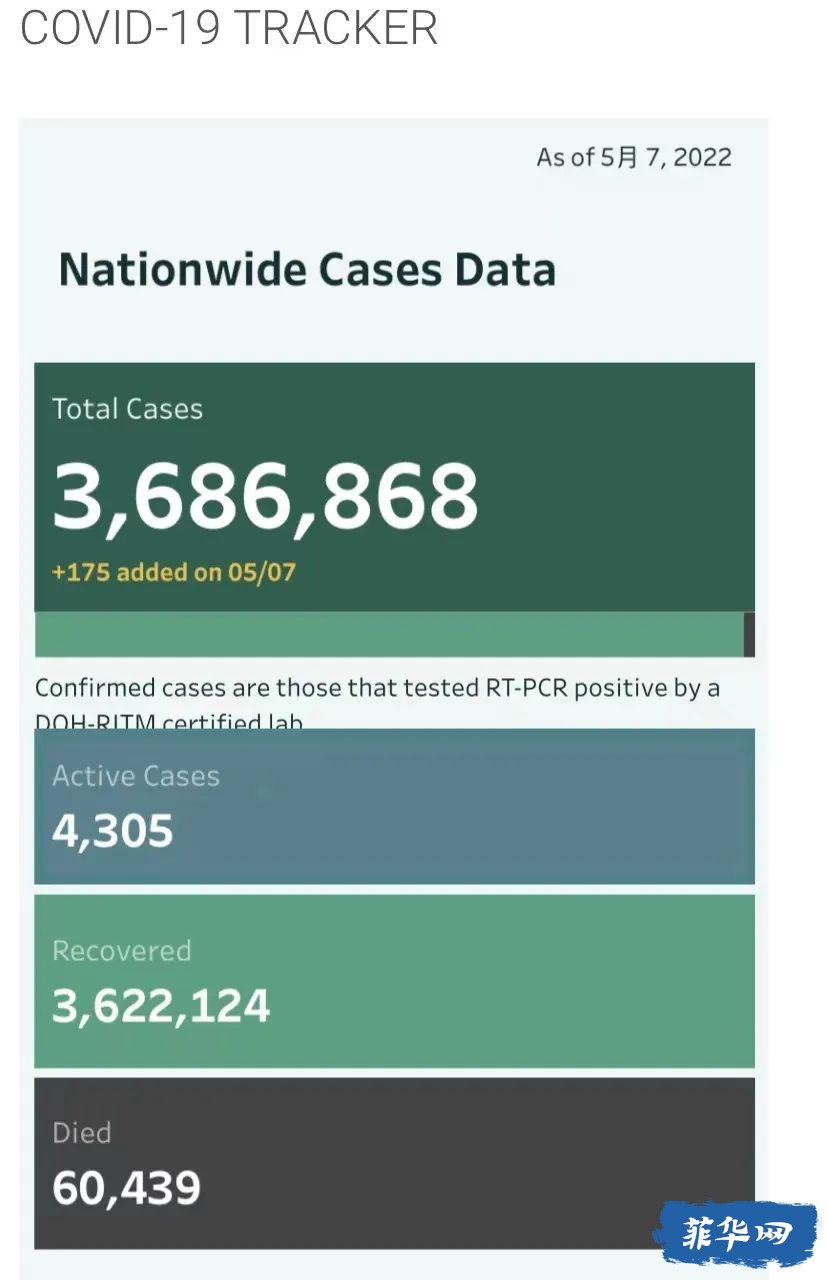This screenshot has height=1280, width=828.
Task: Select the As of 5月 7, 2022 date
Action: tap(634, 157)
